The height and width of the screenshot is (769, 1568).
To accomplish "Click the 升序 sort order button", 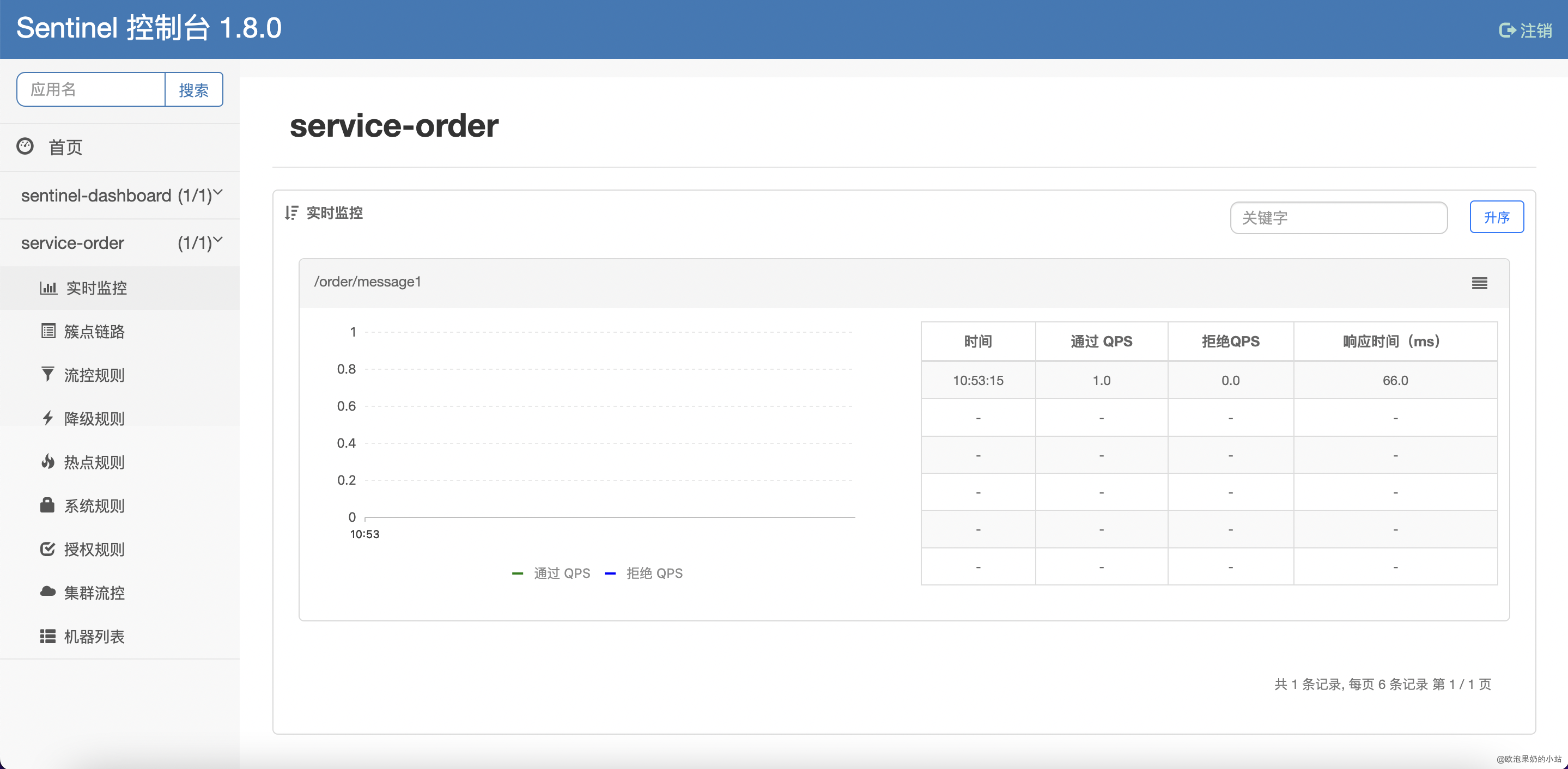I will 1496,217.
